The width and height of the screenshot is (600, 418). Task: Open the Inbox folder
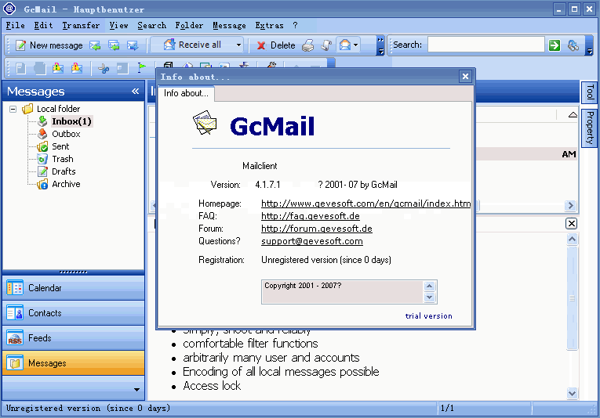pos(71,121)
